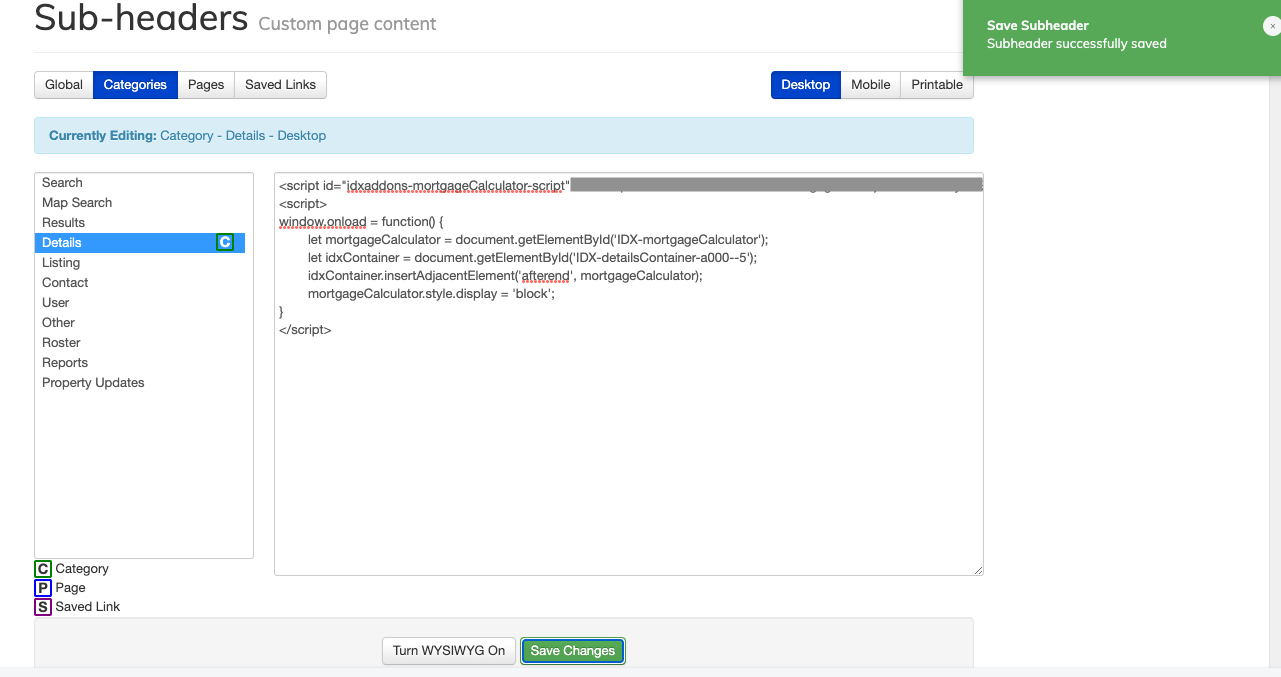Click the P Page legend icon
The height and width of the screenshot is (677, 1281).
click(42, 588)
